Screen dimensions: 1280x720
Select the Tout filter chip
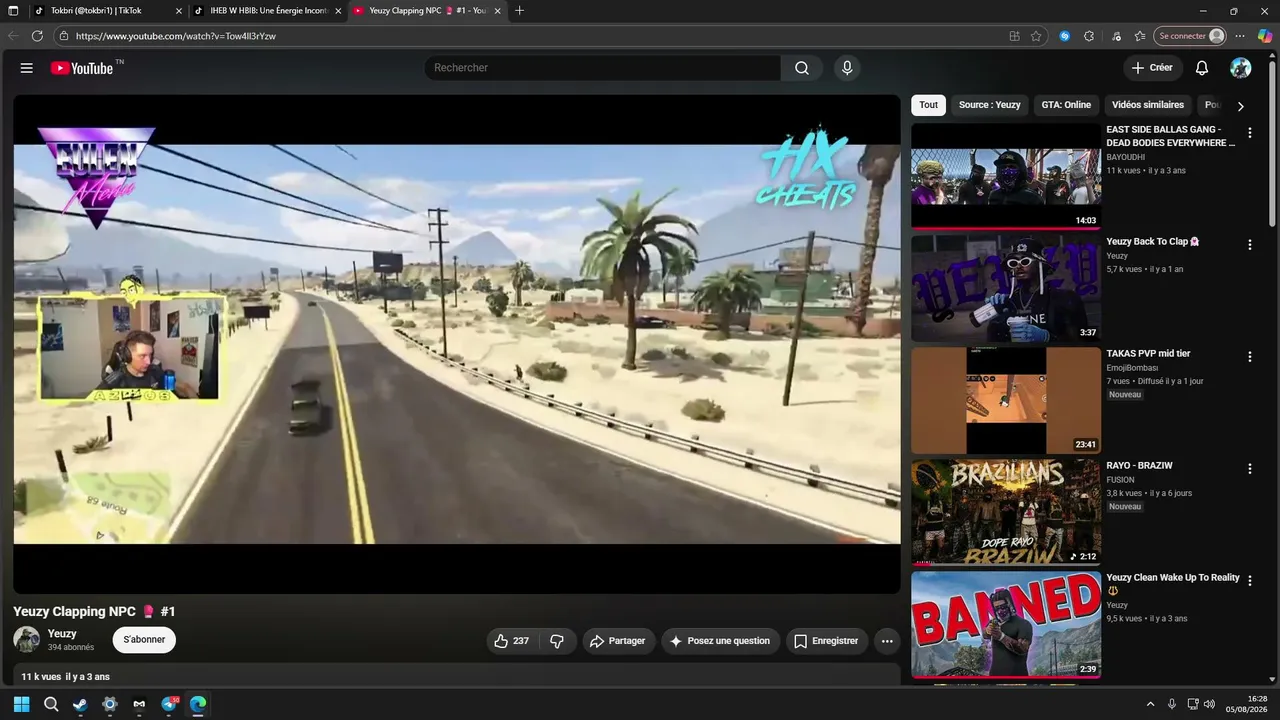coord(929,105)
